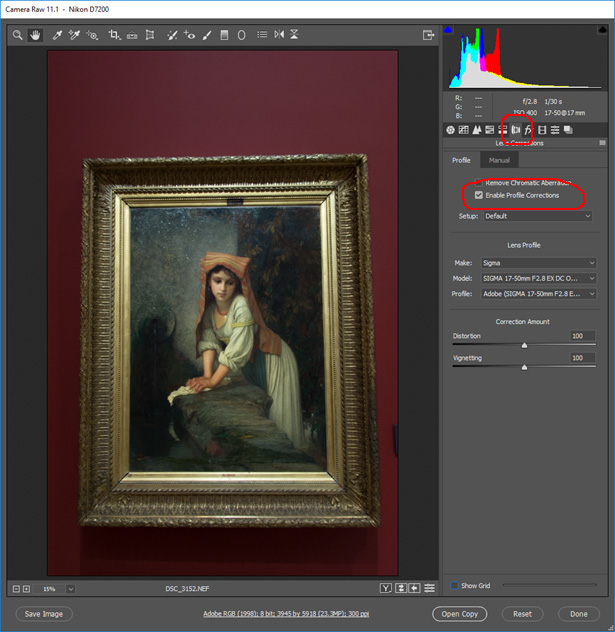Expand the lens Make dropdown showing Sigma
Viewport: 615px width, 632px height.
coord(538,263)
